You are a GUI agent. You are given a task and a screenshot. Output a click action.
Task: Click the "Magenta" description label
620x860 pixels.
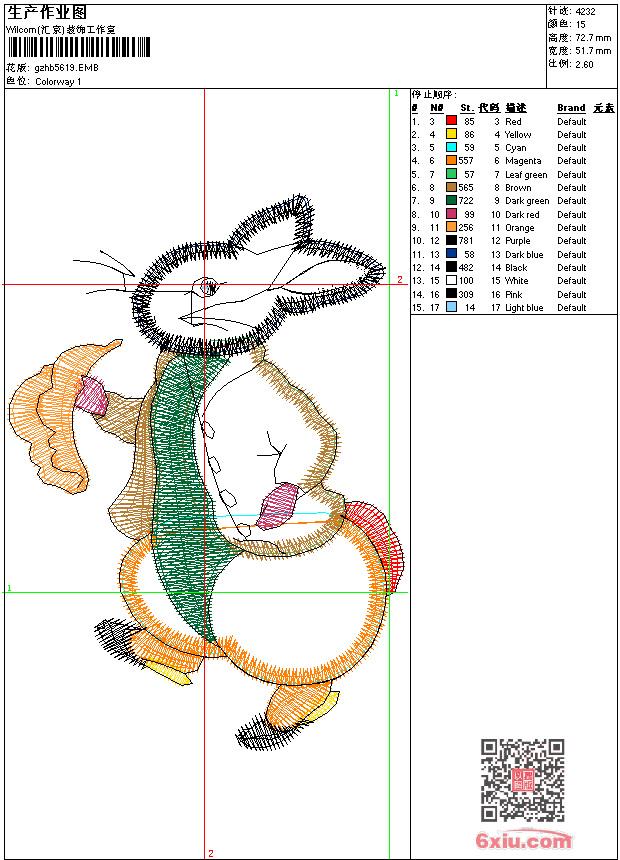(523, 161)
